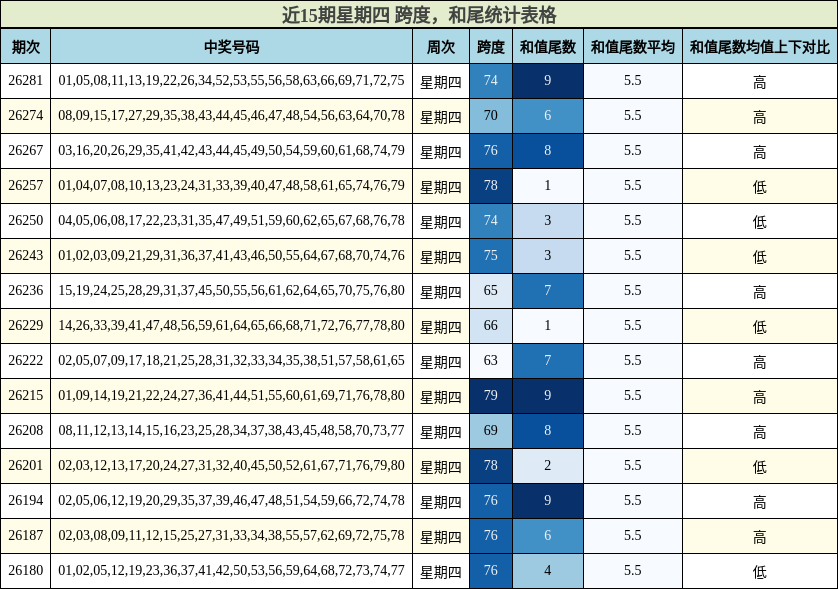This screenshot has width=838, height=589.
Task: Click 星期四 cell in row 26250
Action: pos(441,222)
